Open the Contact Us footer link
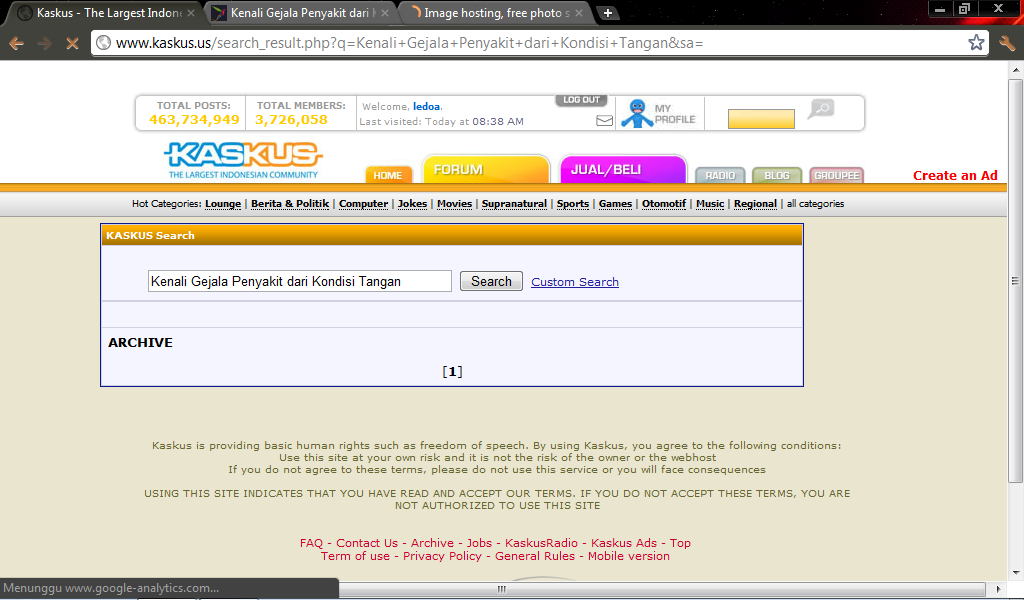Viewport: 1024px width, 600px height. (x=367, y=543)
